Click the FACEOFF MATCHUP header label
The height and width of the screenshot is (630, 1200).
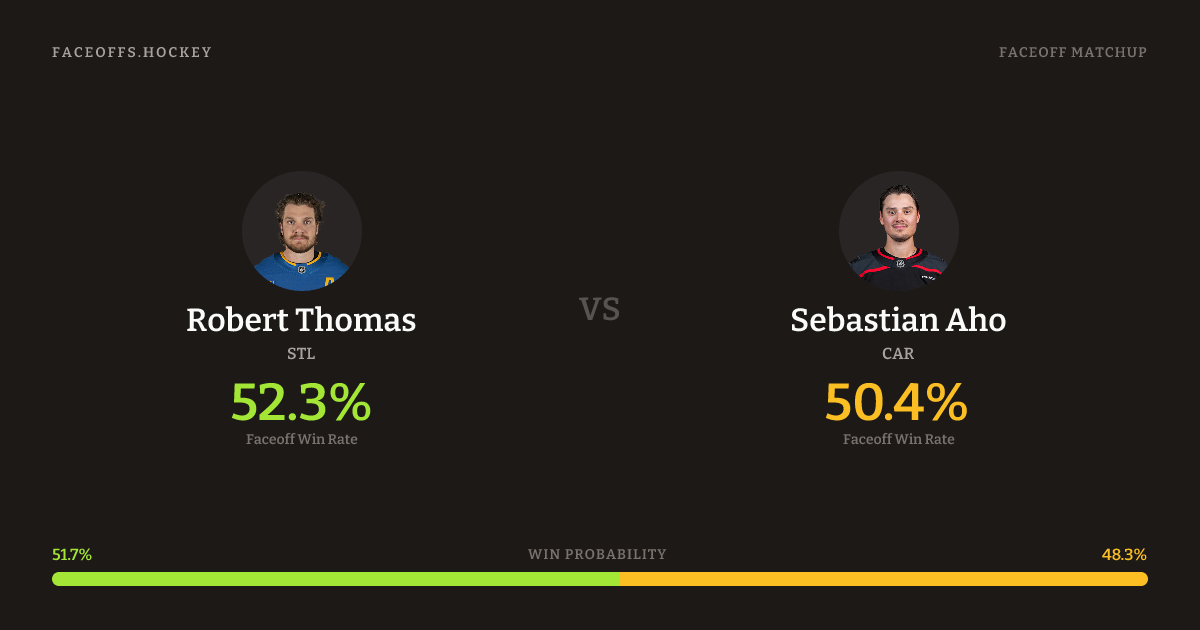pos(1072,52)
